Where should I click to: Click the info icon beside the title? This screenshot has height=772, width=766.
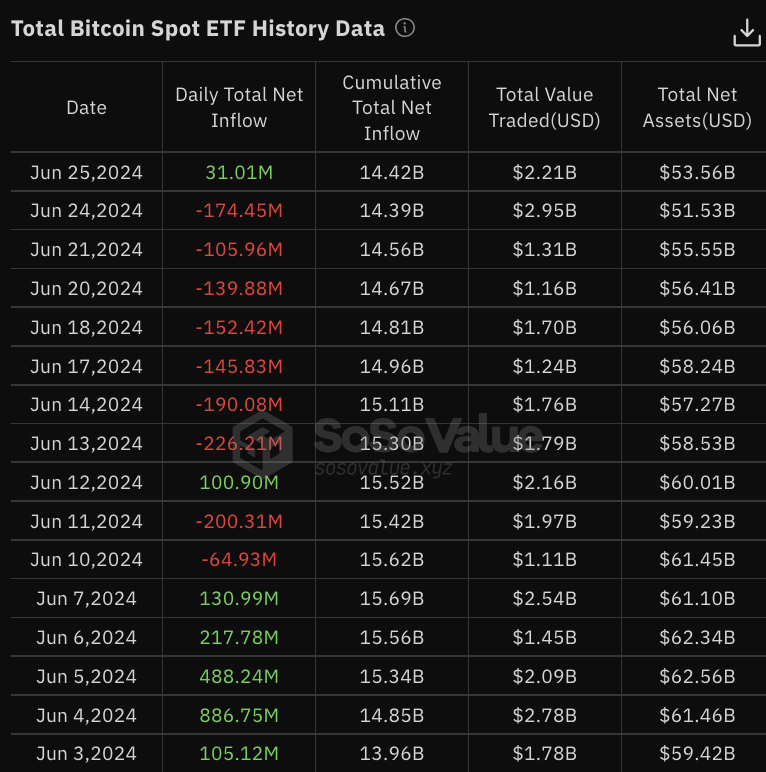405,28
